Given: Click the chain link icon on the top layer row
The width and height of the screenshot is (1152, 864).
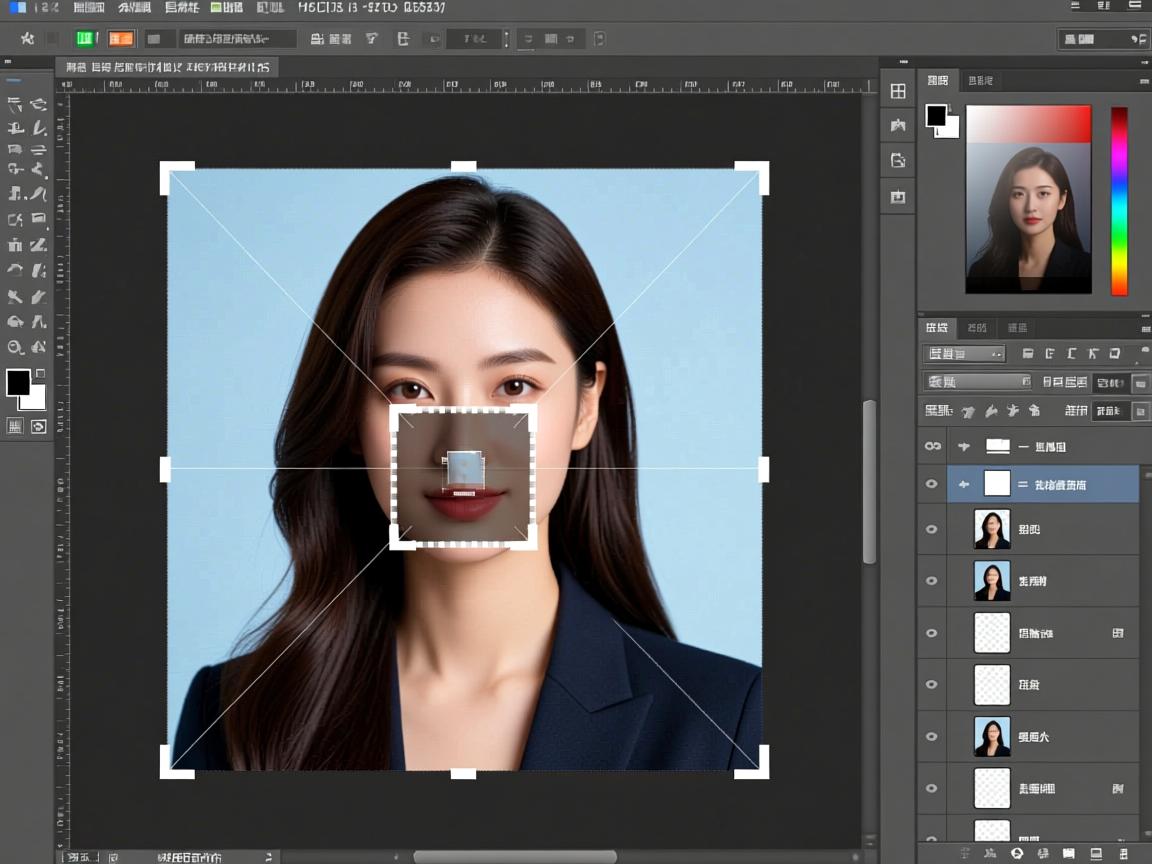Looking at the screenshot, I should (932, 446).
